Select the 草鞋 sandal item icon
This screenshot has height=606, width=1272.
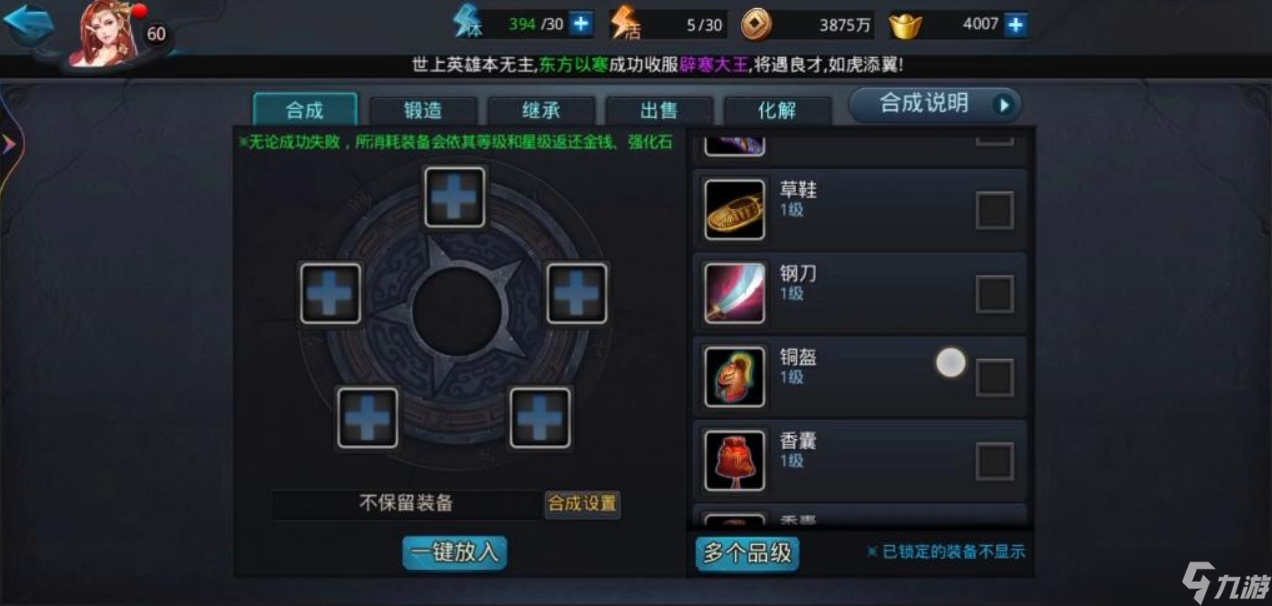pos(735,209)
